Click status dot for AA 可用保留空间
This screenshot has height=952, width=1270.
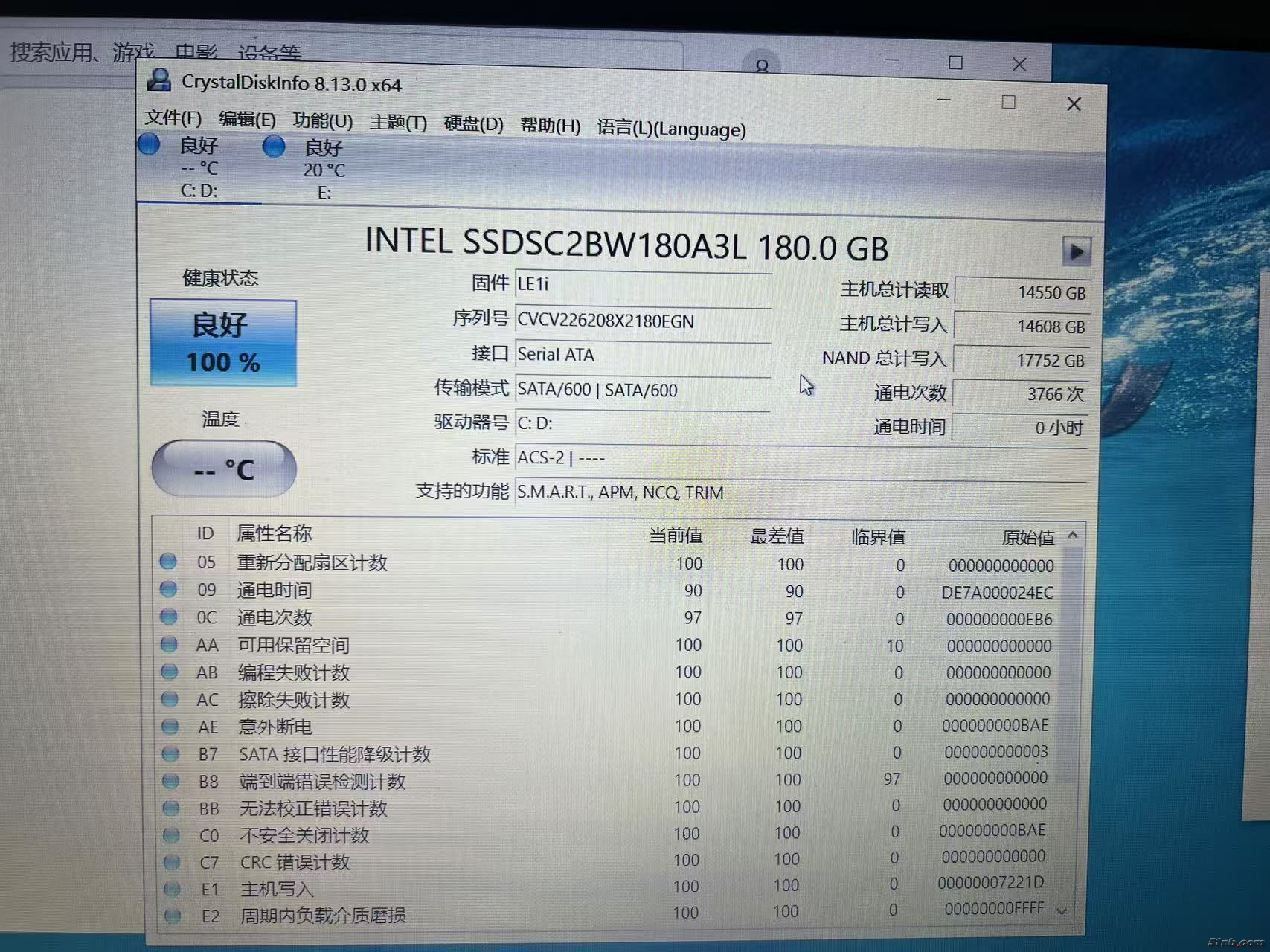pos(169,643)
